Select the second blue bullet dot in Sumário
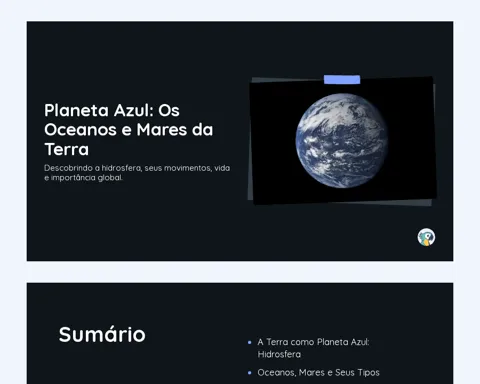Screen dimensions: 480x384 click(x=250, y=373)
